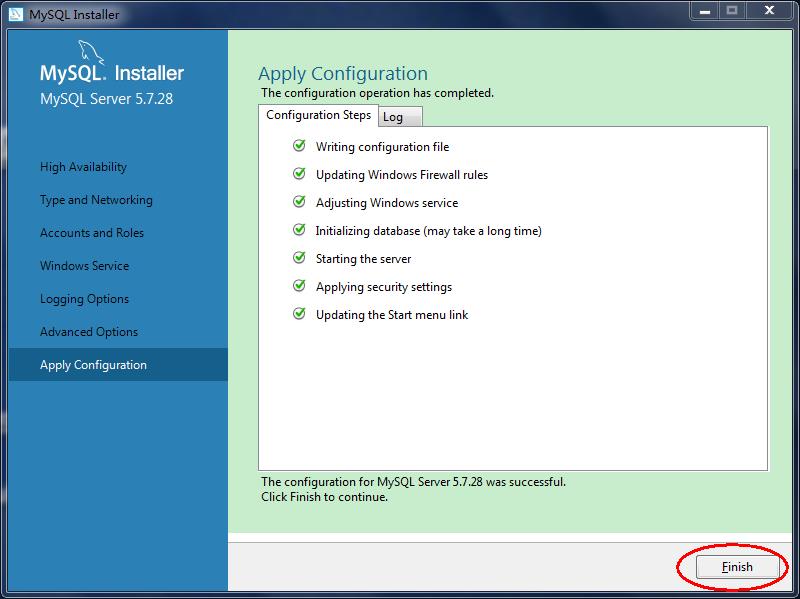Click check icon next to Applying security settings
800x599 pixels.
point(299,286)
